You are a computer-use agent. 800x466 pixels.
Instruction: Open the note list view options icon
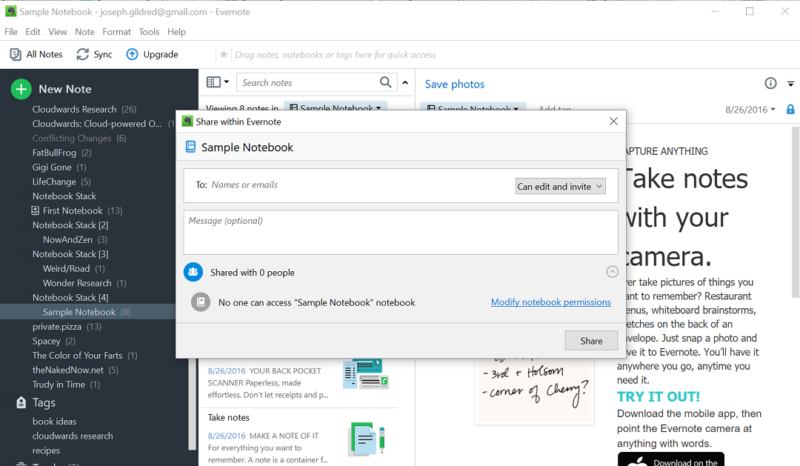point(217,82)
